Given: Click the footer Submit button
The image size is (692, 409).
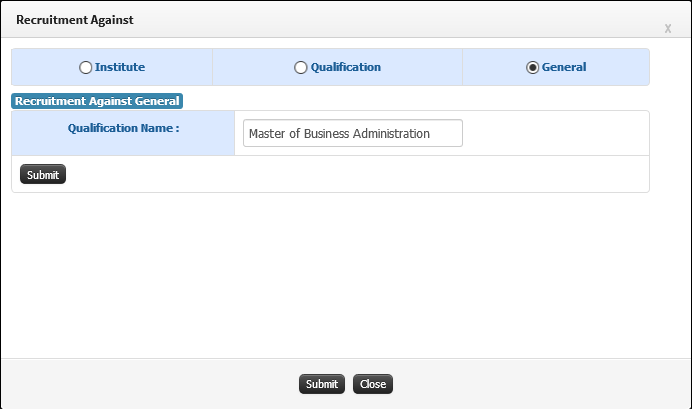Looking at the screenshot, I should pyautogui.click(x=322, y=384).
